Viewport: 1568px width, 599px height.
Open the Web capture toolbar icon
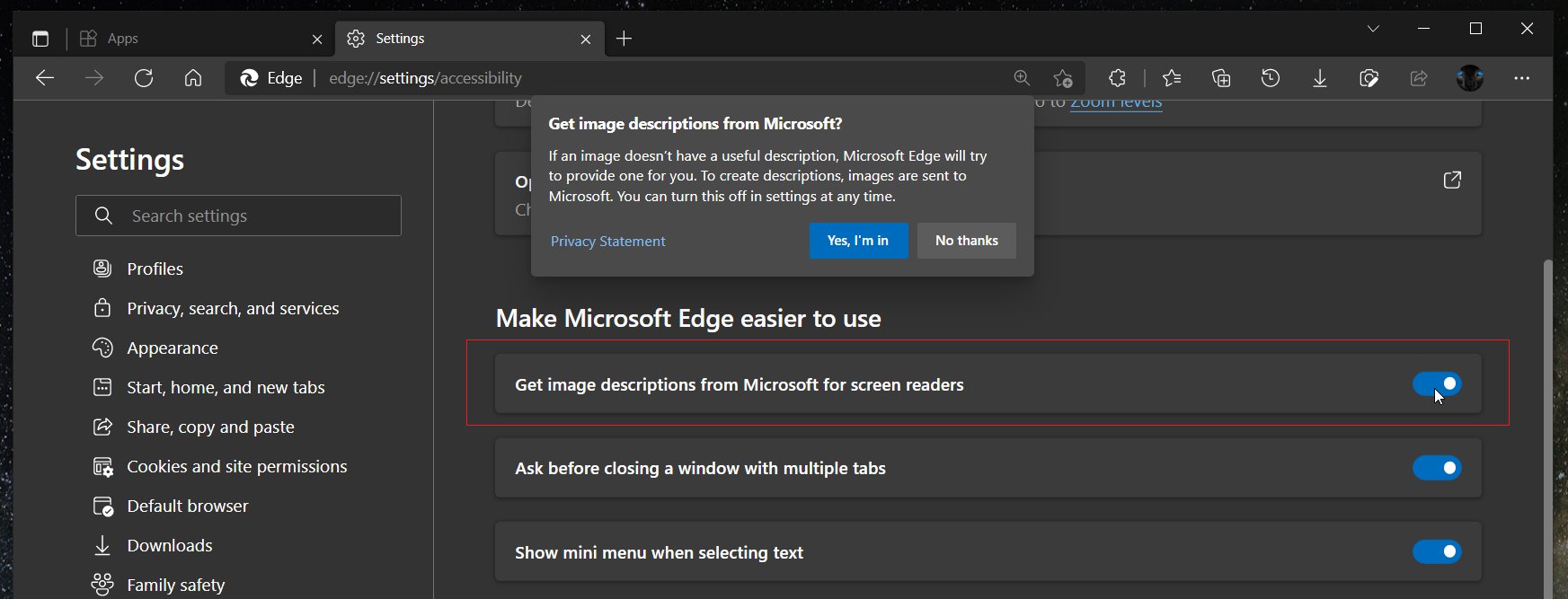1369,78
